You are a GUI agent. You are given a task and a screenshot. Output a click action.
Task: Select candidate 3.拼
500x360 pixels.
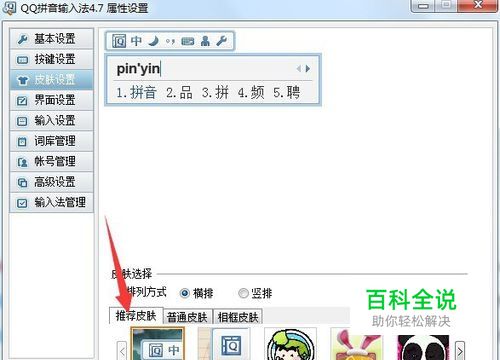click(x=215, y=92)
